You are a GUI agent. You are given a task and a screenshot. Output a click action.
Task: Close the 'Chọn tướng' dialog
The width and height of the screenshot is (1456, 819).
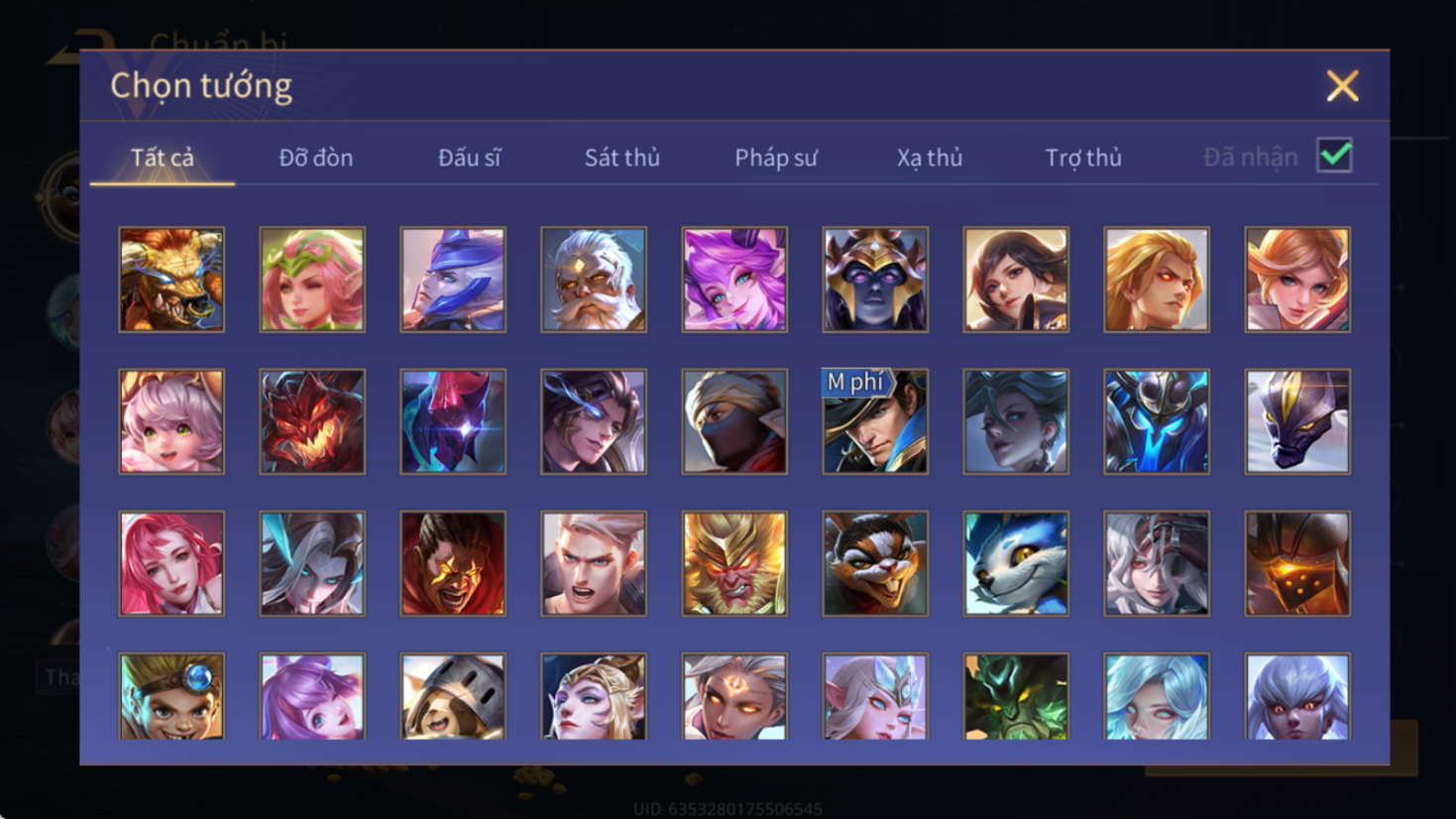1342,86
